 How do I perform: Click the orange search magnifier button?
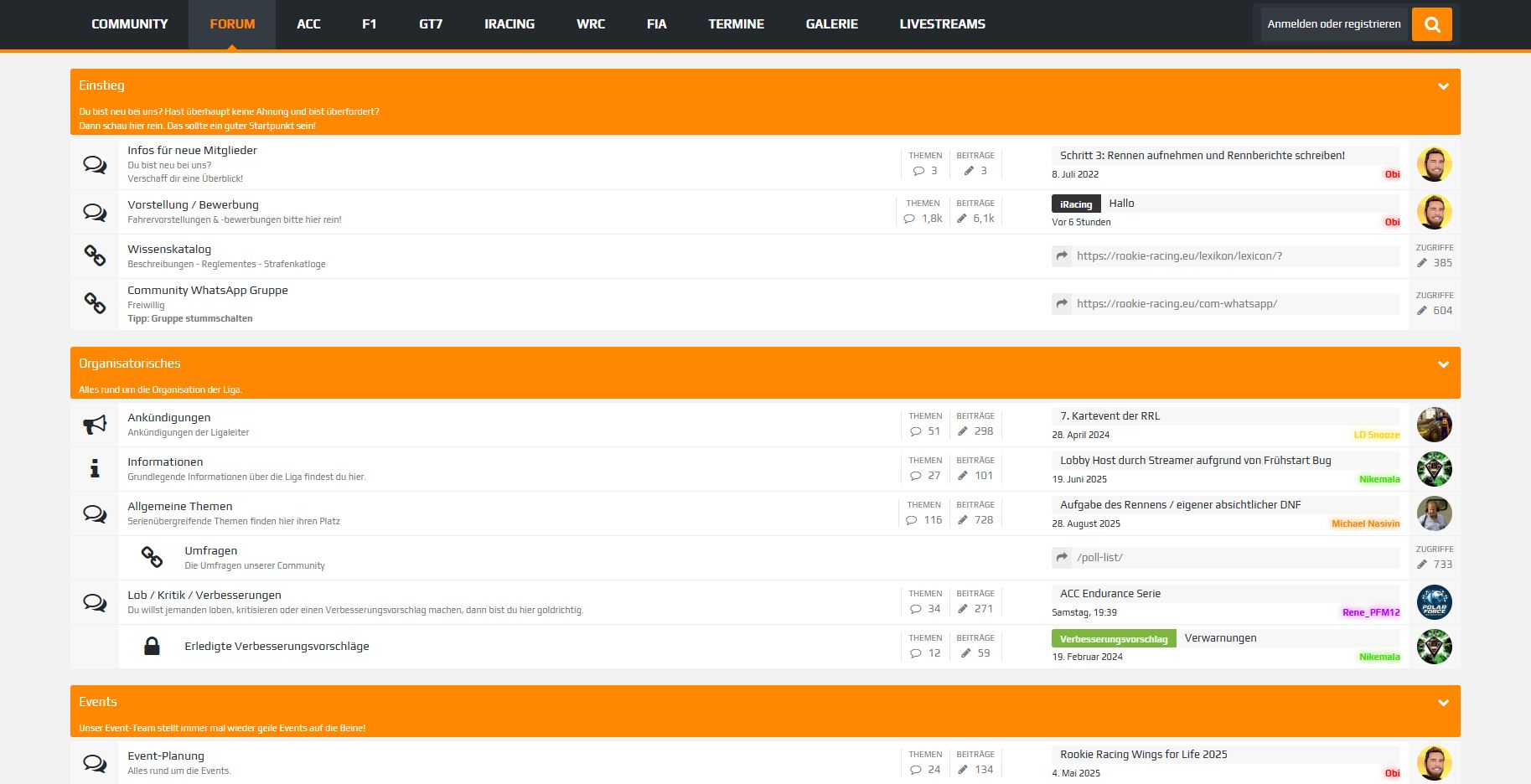1431,24
